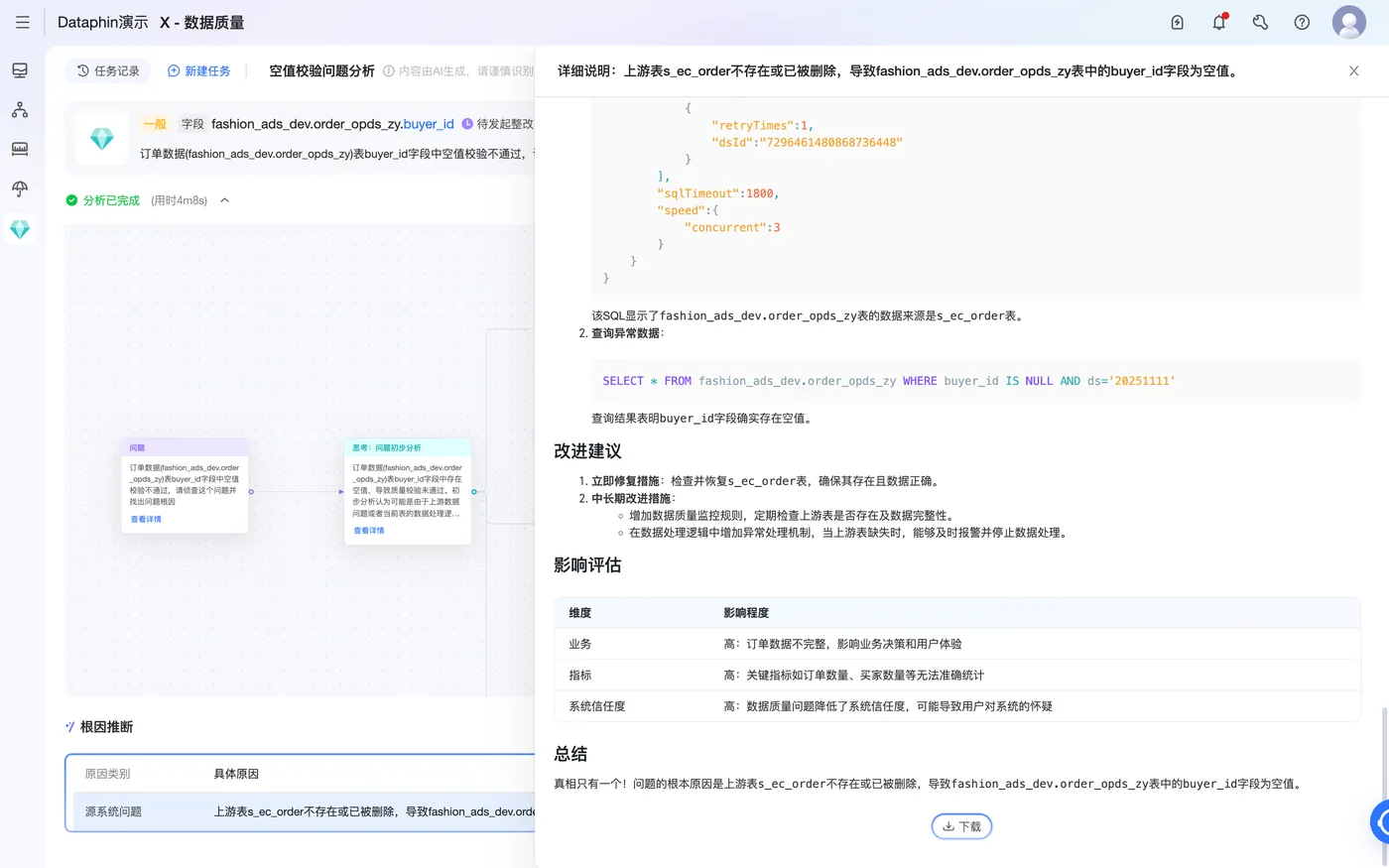
Task: Click the 空值校验问题分析 title
Action: [x=322, y=71]
